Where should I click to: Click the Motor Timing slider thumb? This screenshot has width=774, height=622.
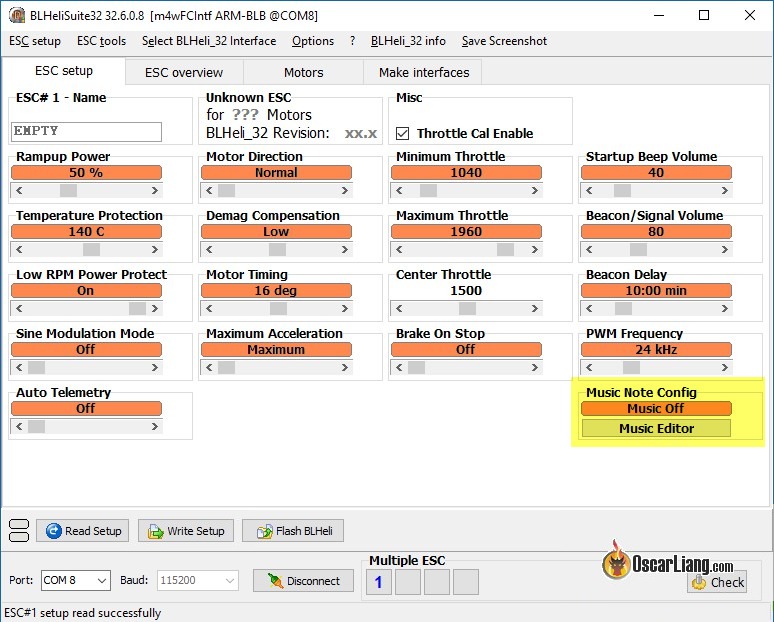(x=278, y=309)
